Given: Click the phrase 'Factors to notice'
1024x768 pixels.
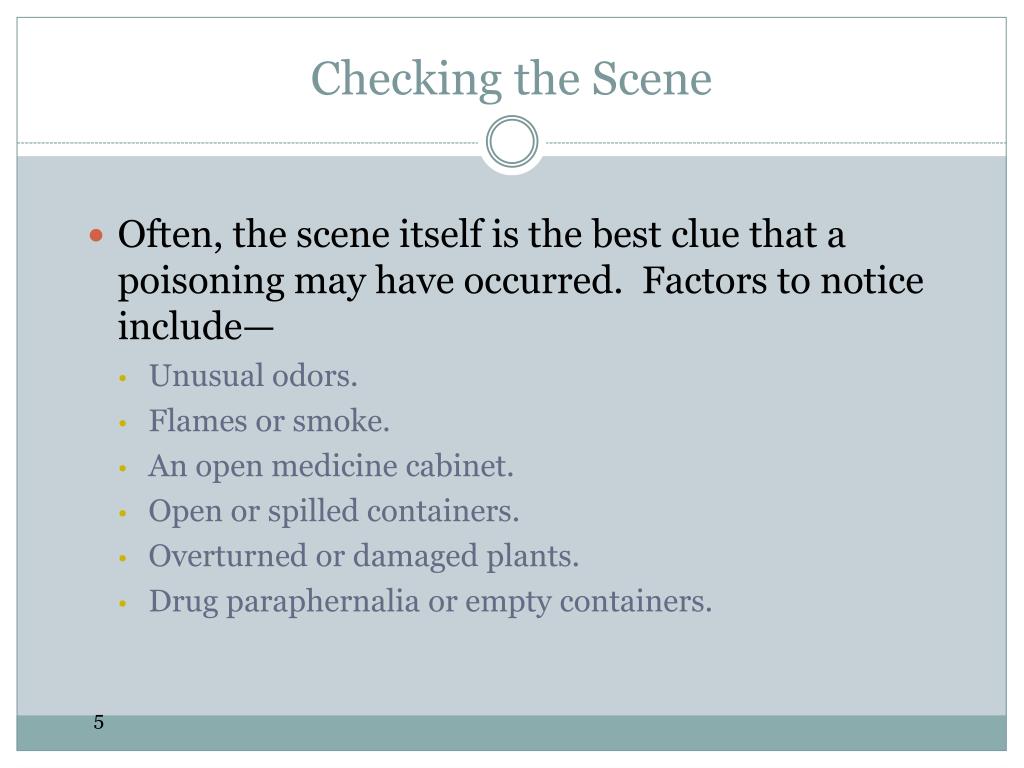Looking at the screenshot, I should click(783, 281).
